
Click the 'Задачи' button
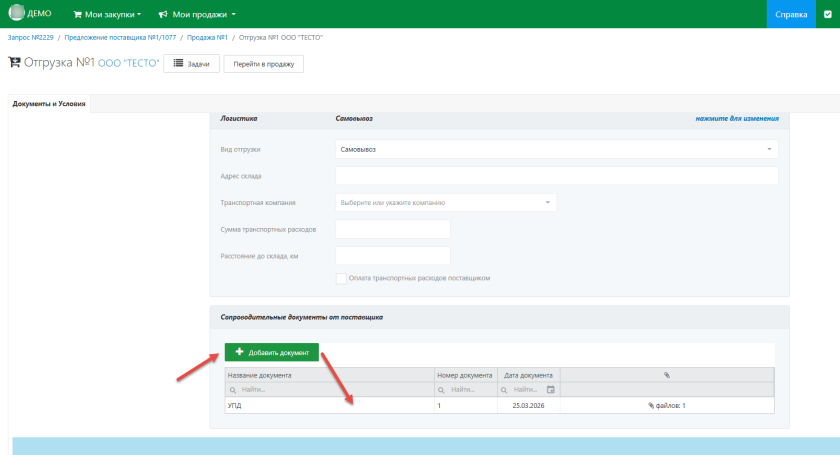pyautogui.click(x=191, y=63)
